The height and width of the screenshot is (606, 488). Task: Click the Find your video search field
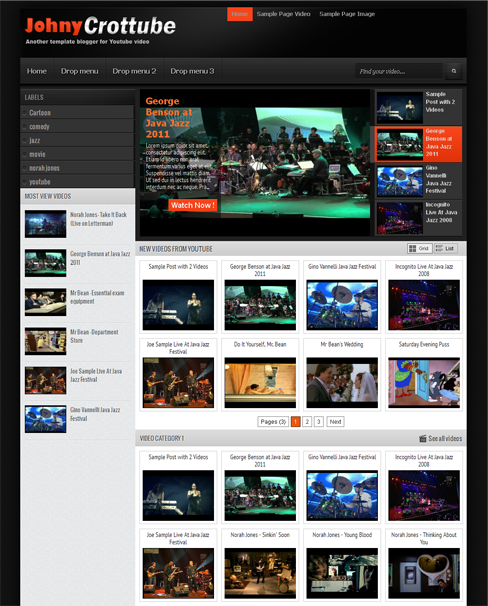[399, 71]
